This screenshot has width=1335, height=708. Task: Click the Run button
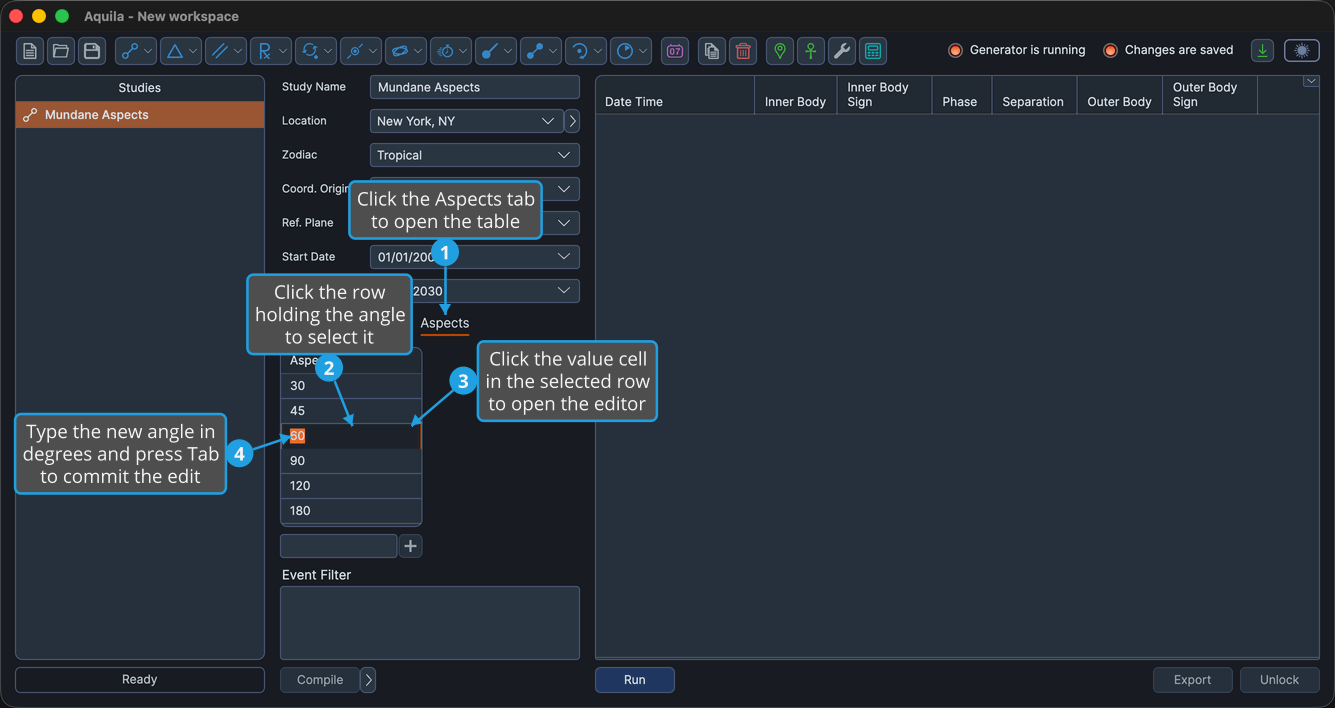point(635,680)
